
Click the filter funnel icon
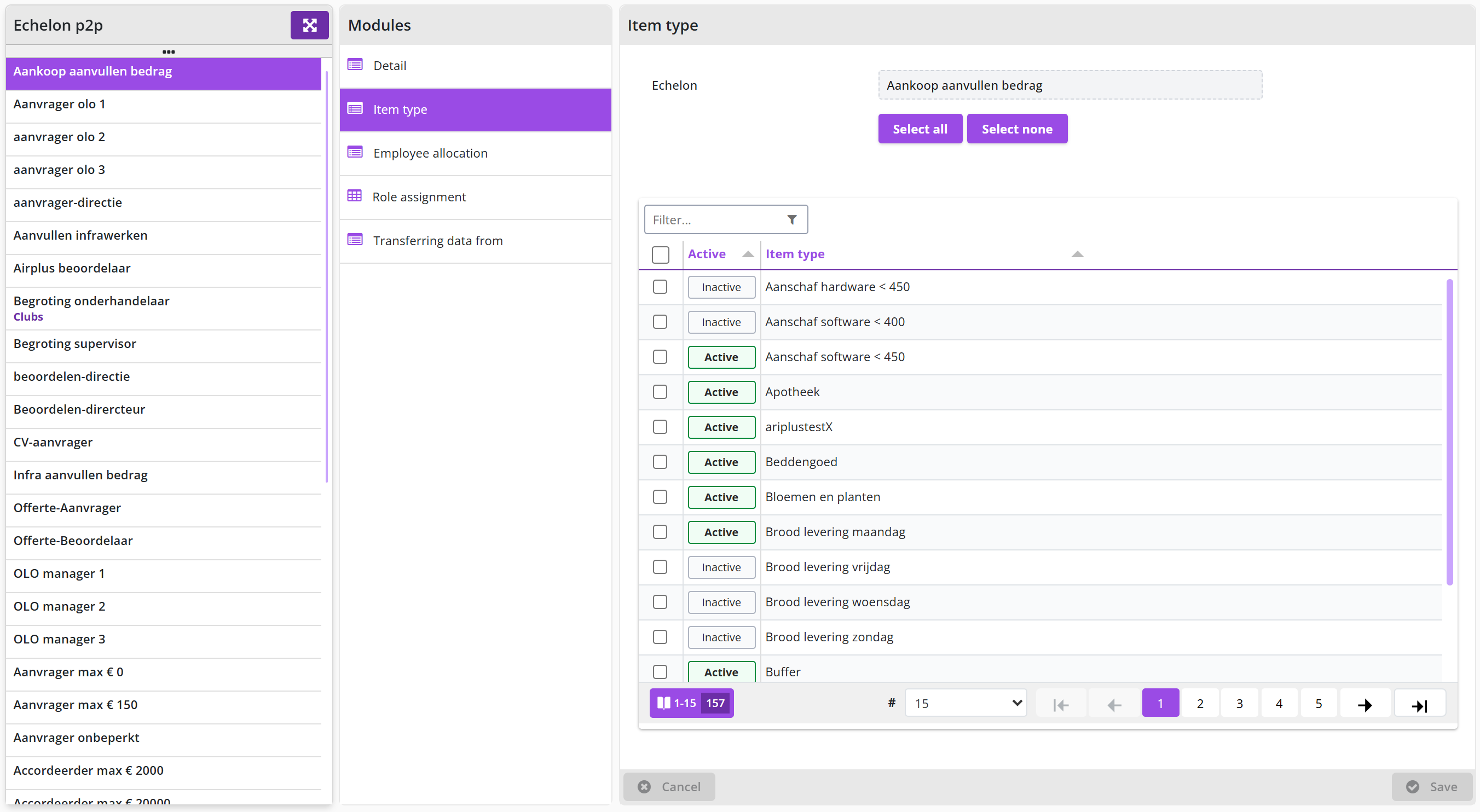coord(791,219)
